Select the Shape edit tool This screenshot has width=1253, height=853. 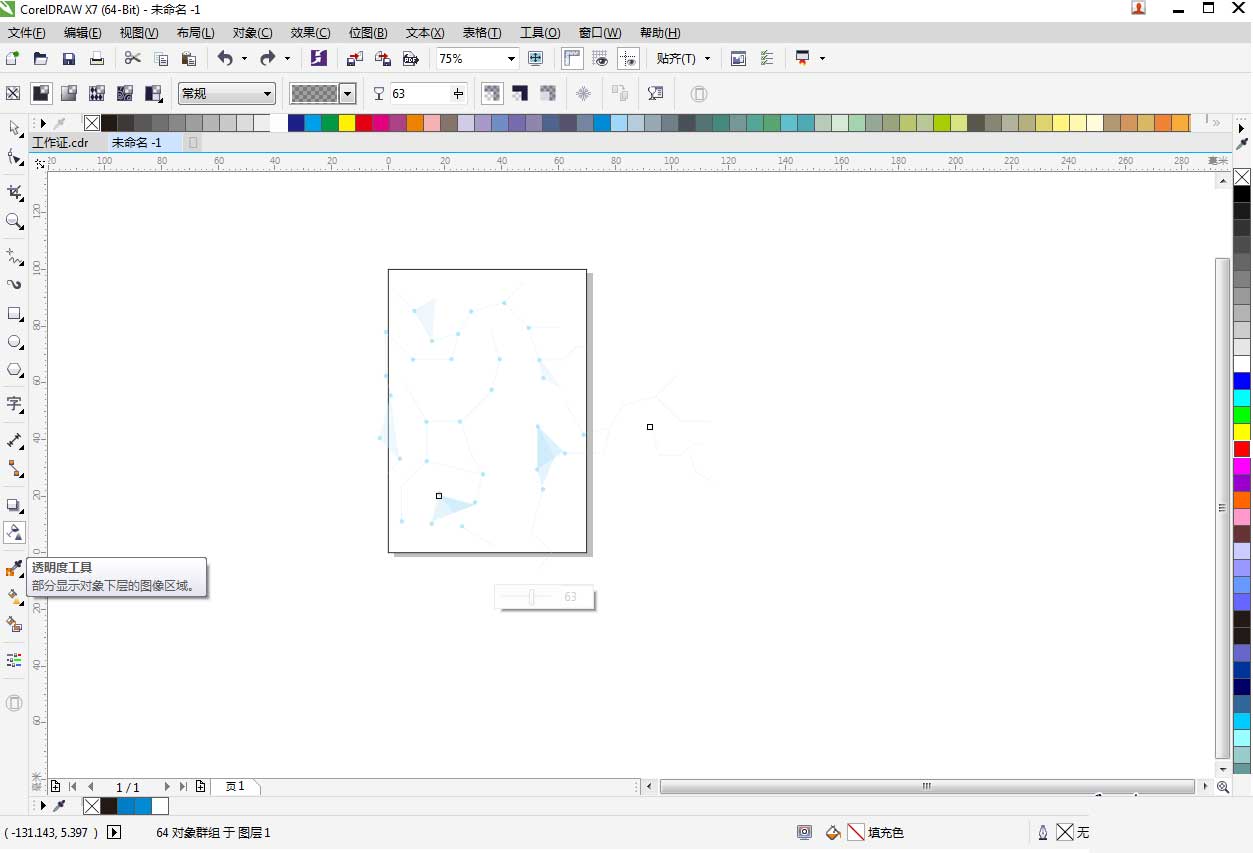(x=14, y=157)
